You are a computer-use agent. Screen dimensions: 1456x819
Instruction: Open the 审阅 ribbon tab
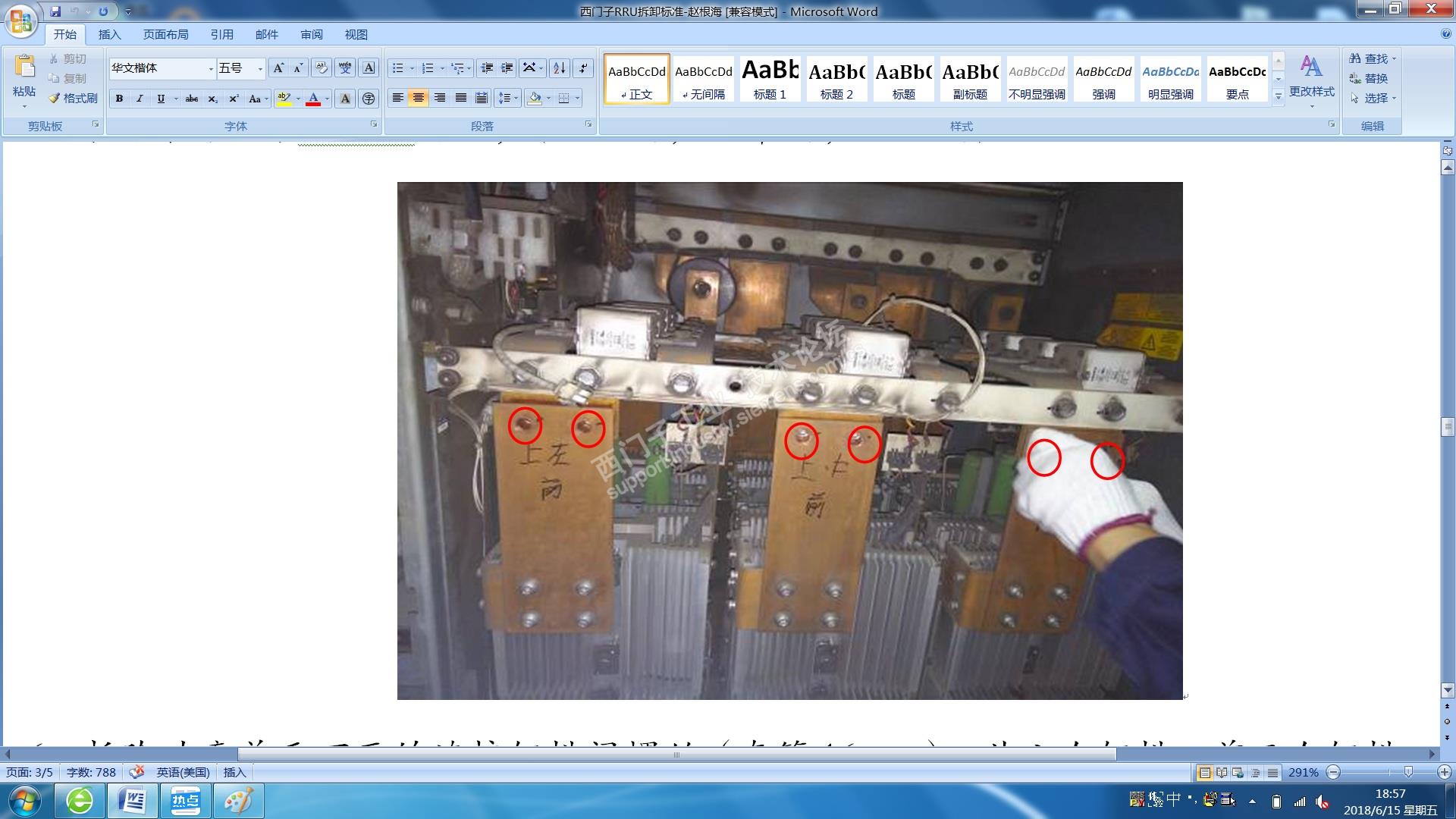click(x=311, y=35)
